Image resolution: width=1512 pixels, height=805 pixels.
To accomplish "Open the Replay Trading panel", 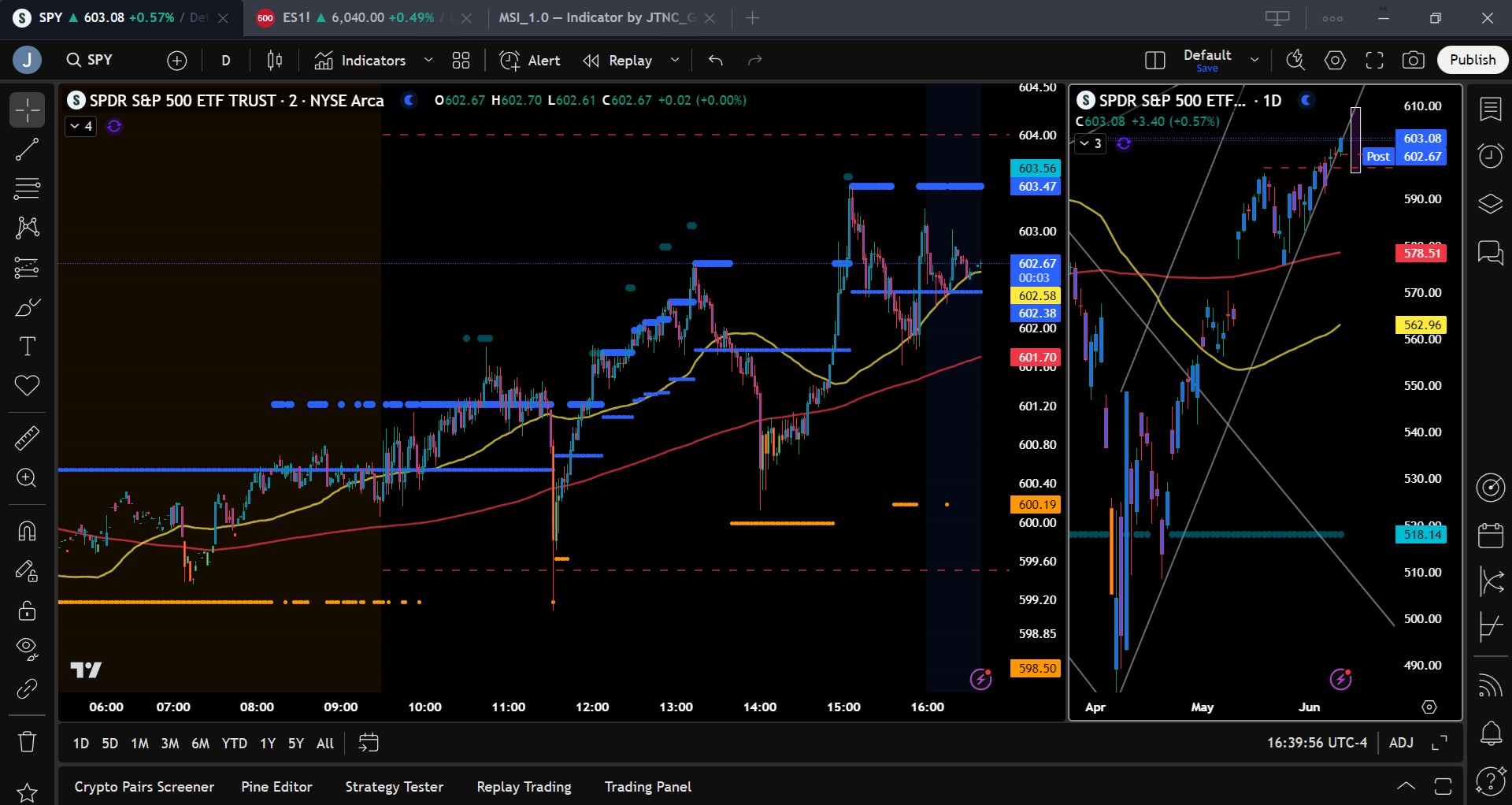I will (524, 787).
